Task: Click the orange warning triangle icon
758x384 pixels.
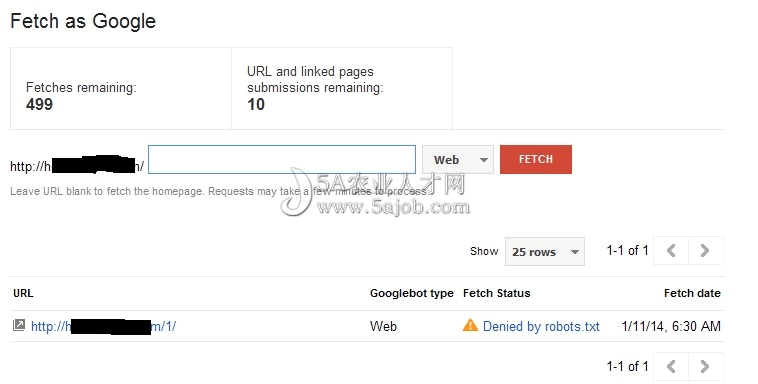Action: [x=470, y=325]
